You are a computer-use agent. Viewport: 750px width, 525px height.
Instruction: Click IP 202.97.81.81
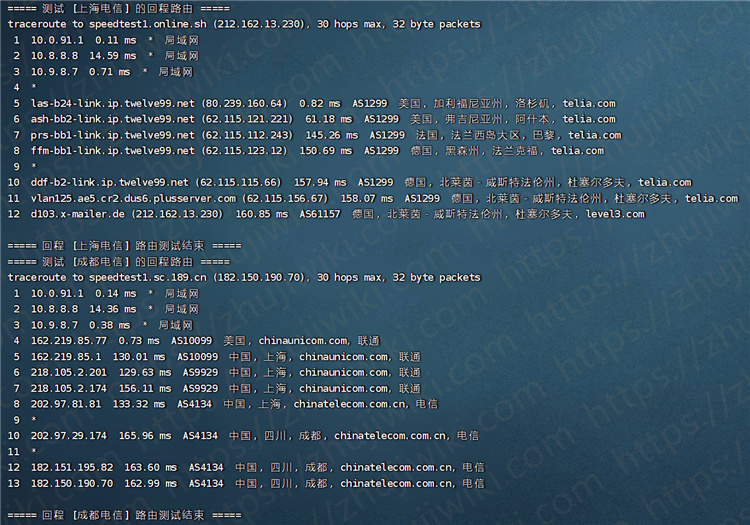[x=66, y=404]
